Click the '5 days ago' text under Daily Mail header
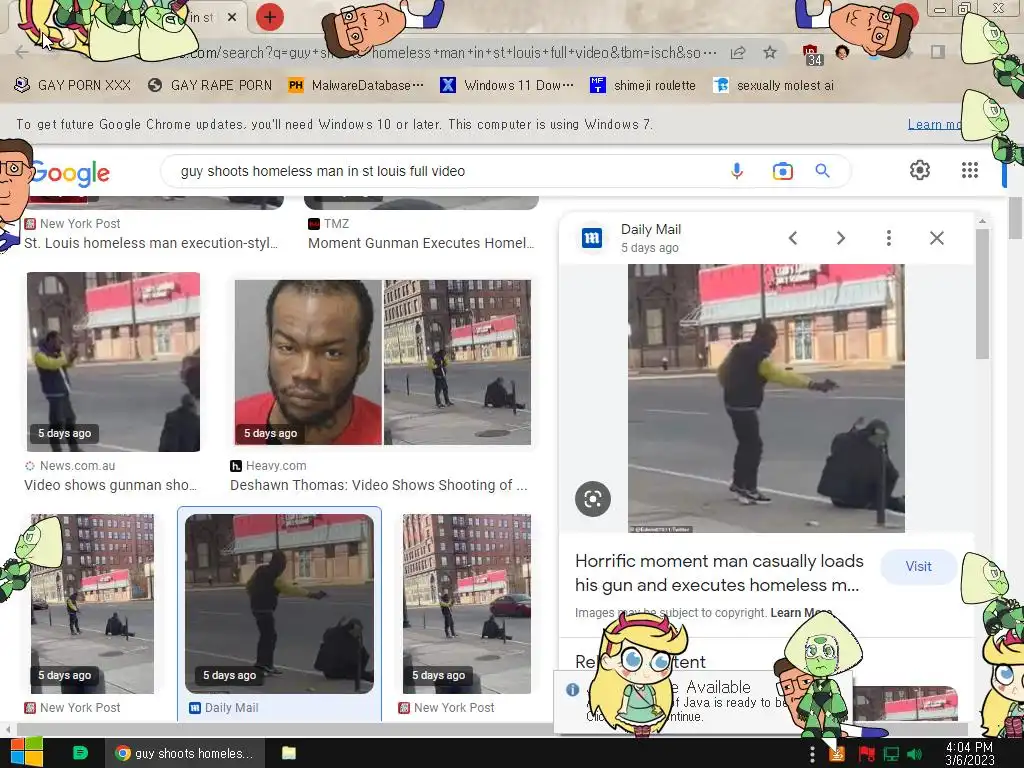The image size is (1024, 768). coord(650,248)
